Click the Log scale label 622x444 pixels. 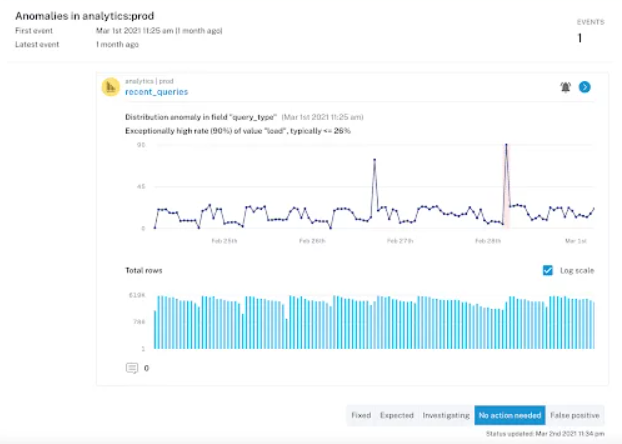click(x=575, y=270)
